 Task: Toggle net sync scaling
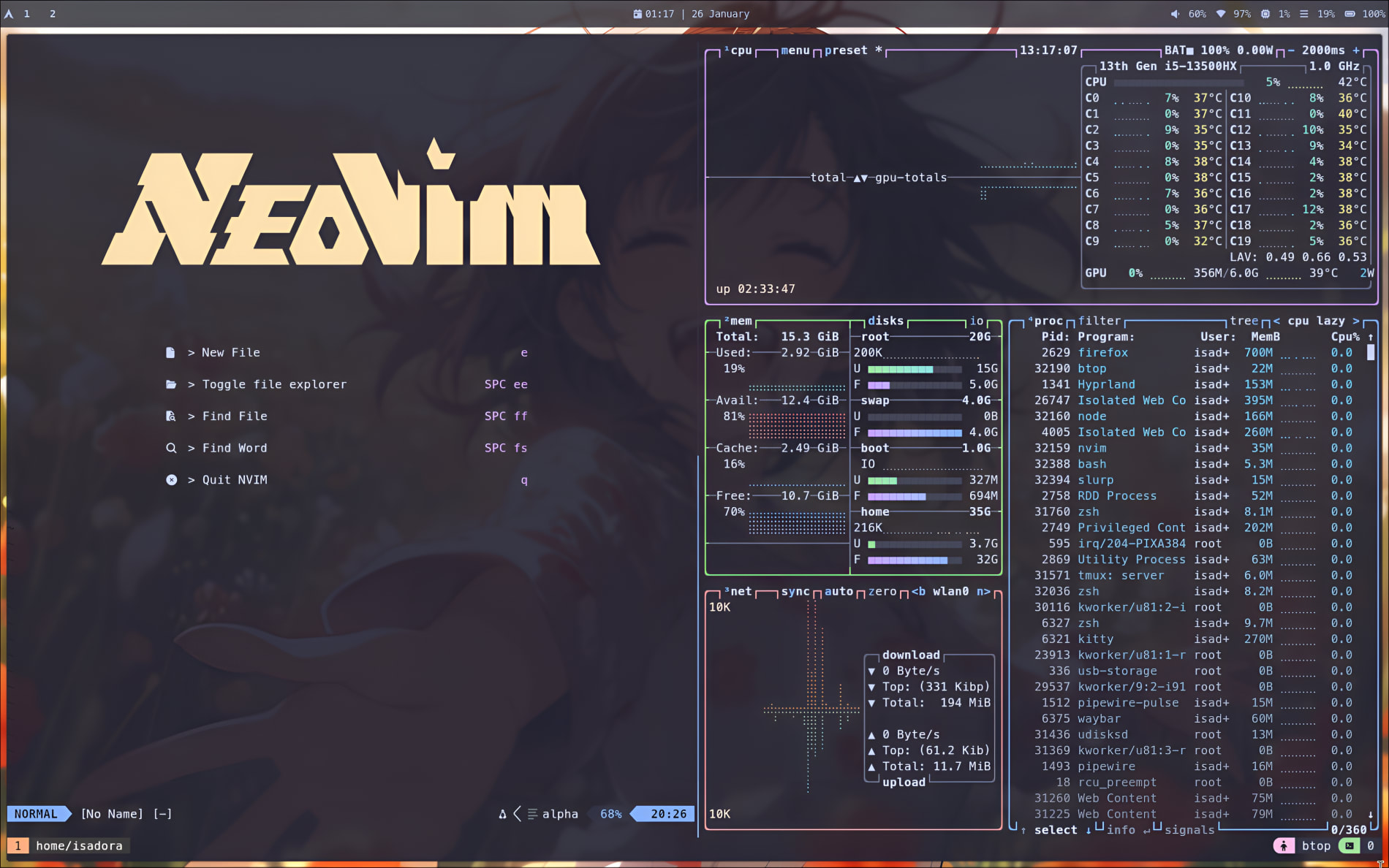pos(795,591)
